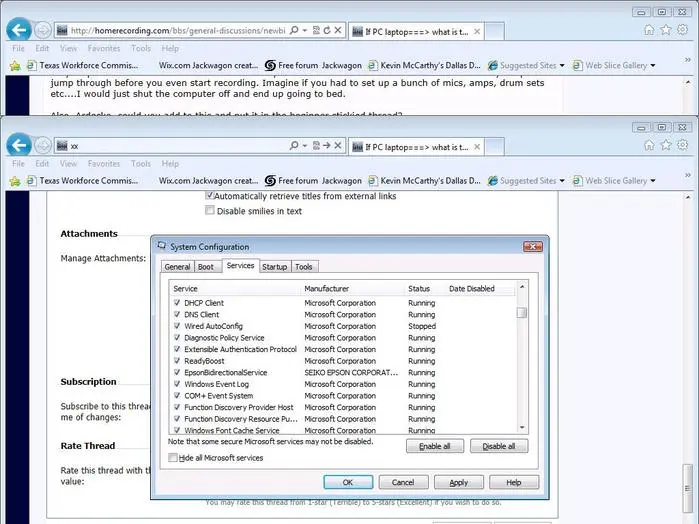
Task: Open File menu in the top browser window
Action: [x=18, y=48]
